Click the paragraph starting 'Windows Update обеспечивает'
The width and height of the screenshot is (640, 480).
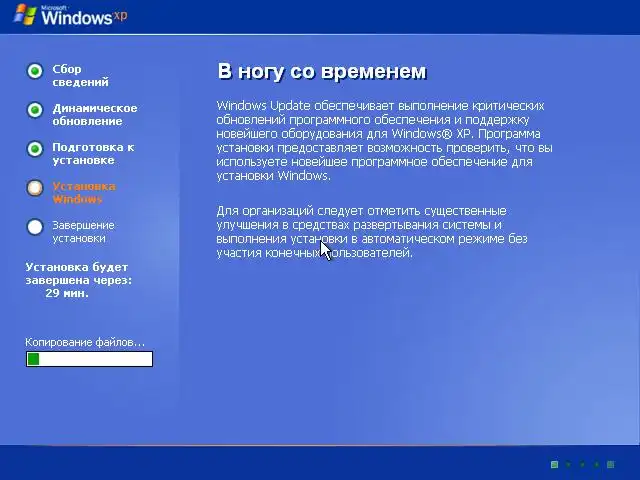tap(384, 141)
